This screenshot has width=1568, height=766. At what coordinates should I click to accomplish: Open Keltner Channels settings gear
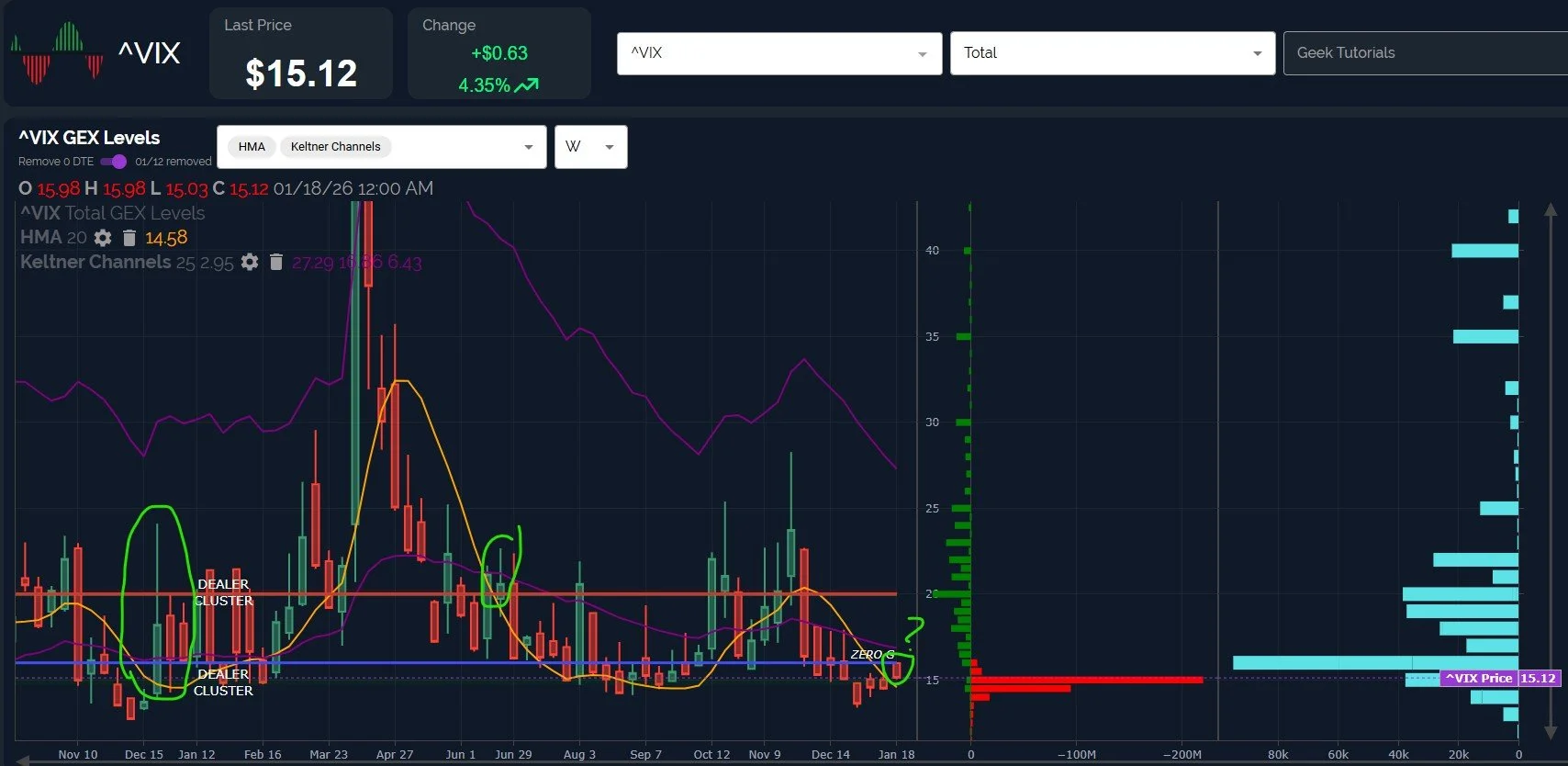(x=250, y=262)
